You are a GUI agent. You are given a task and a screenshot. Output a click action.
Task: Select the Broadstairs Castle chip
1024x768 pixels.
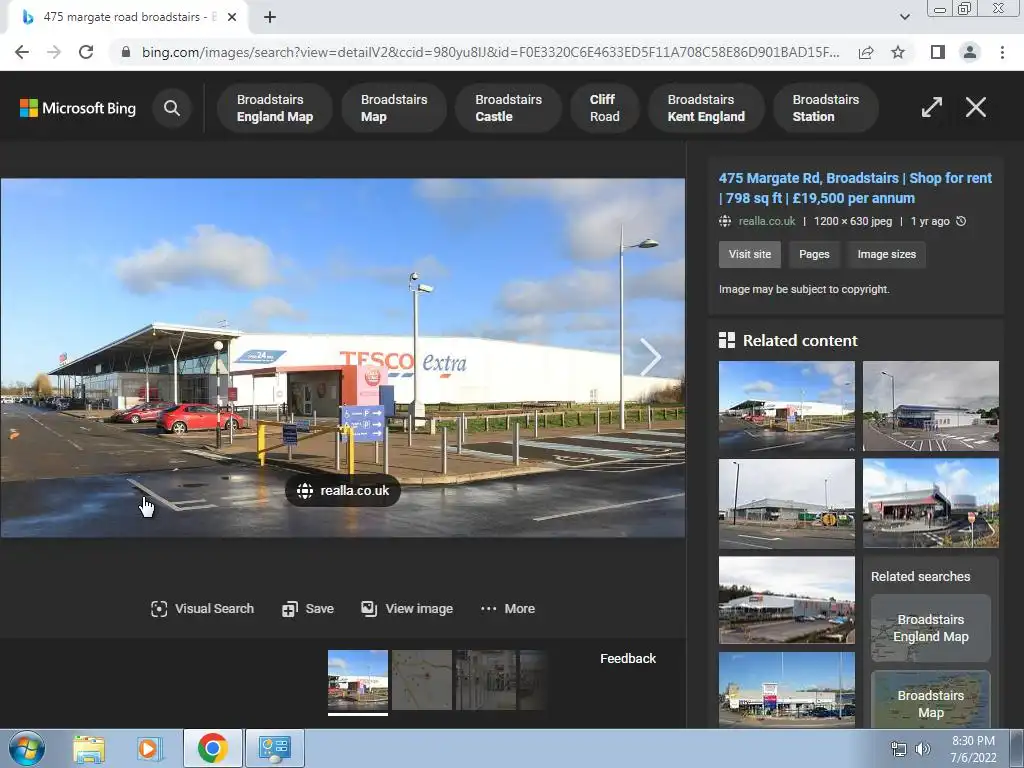click(x=508, y=108)
